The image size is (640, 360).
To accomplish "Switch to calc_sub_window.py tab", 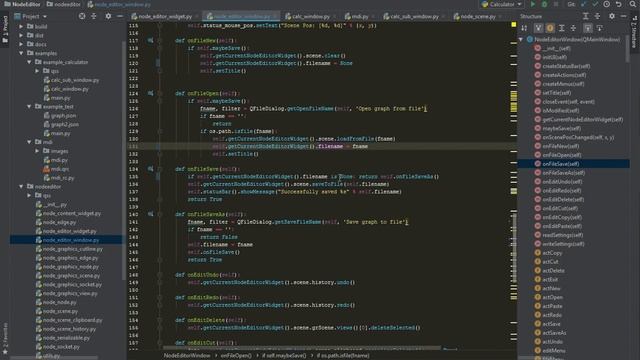I will tap(413, 17).
